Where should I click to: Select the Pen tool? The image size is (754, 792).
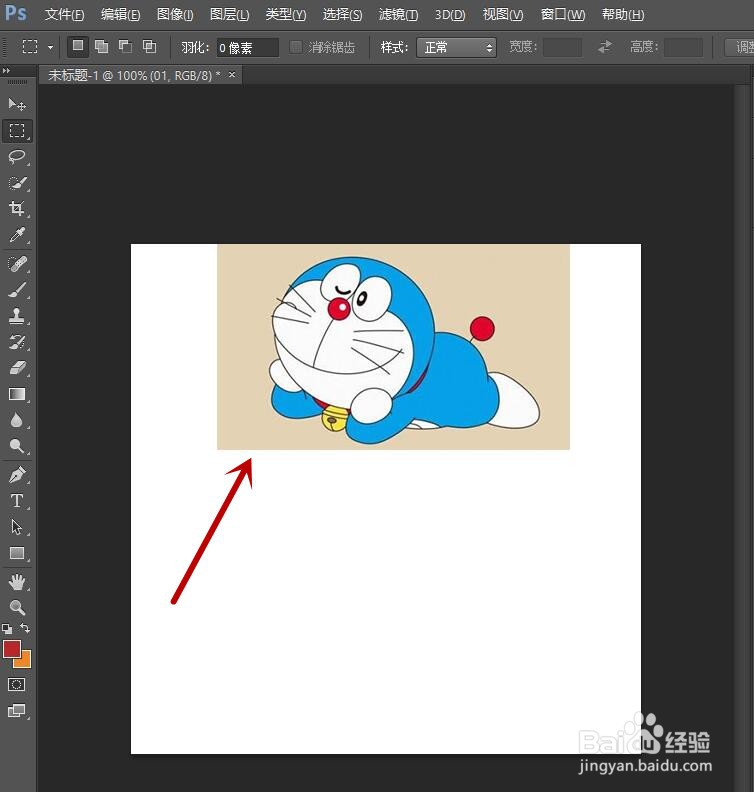[17, 475]
